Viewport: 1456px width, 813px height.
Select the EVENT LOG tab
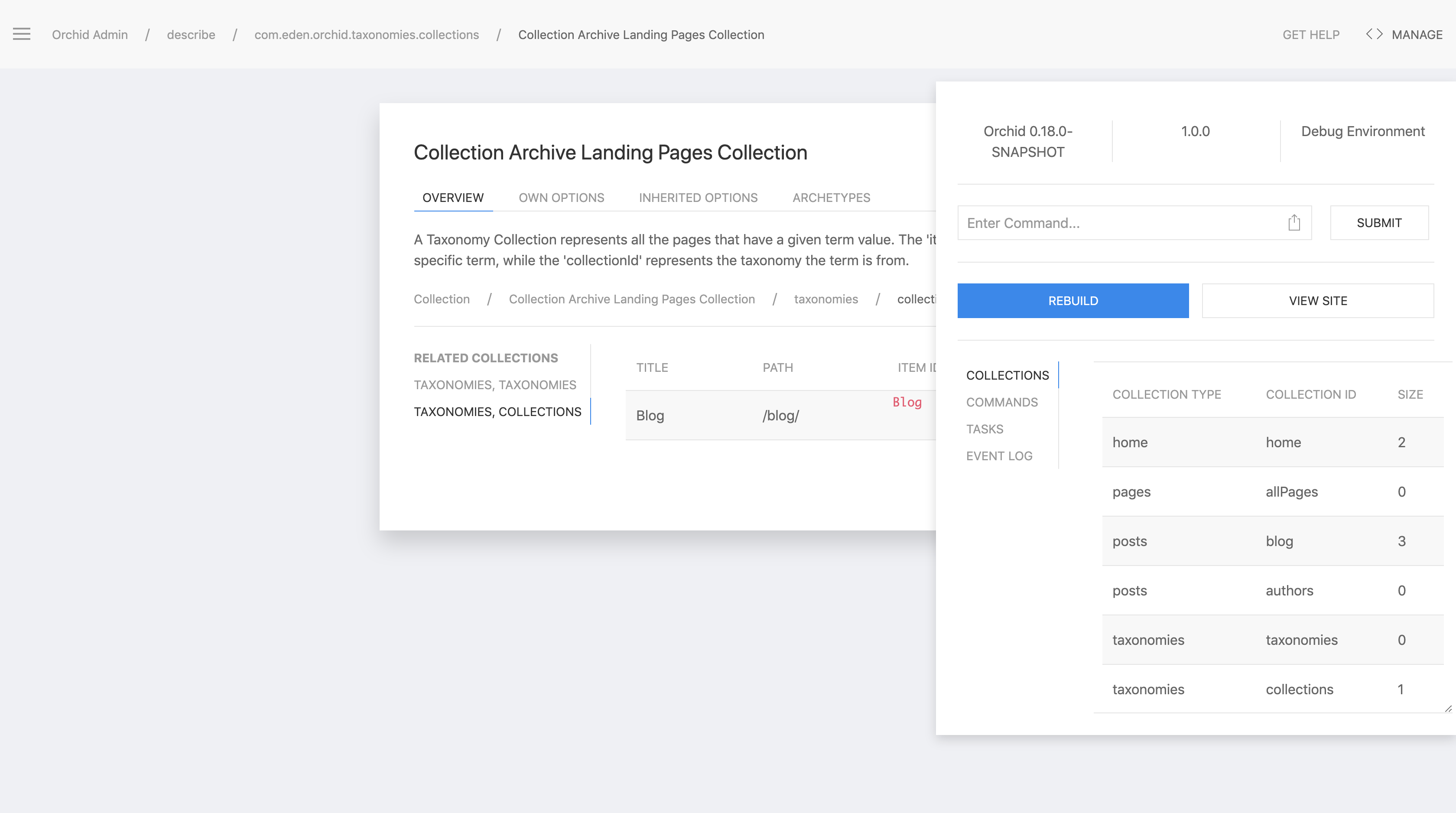click(999, 455)
